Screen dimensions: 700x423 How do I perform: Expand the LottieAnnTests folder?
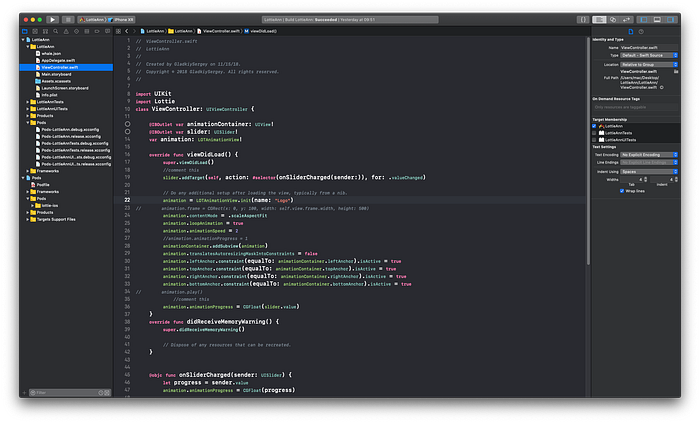(x=28, y=102)
